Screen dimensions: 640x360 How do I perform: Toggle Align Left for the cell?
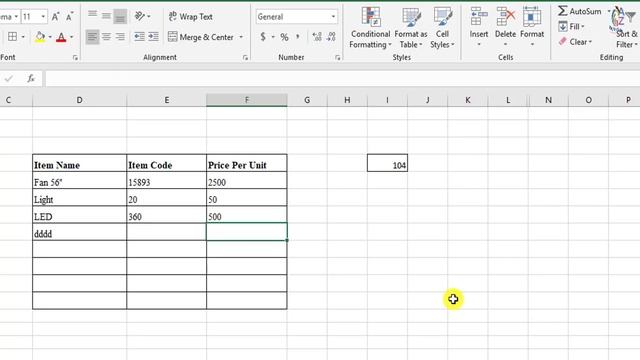[93, 37]
